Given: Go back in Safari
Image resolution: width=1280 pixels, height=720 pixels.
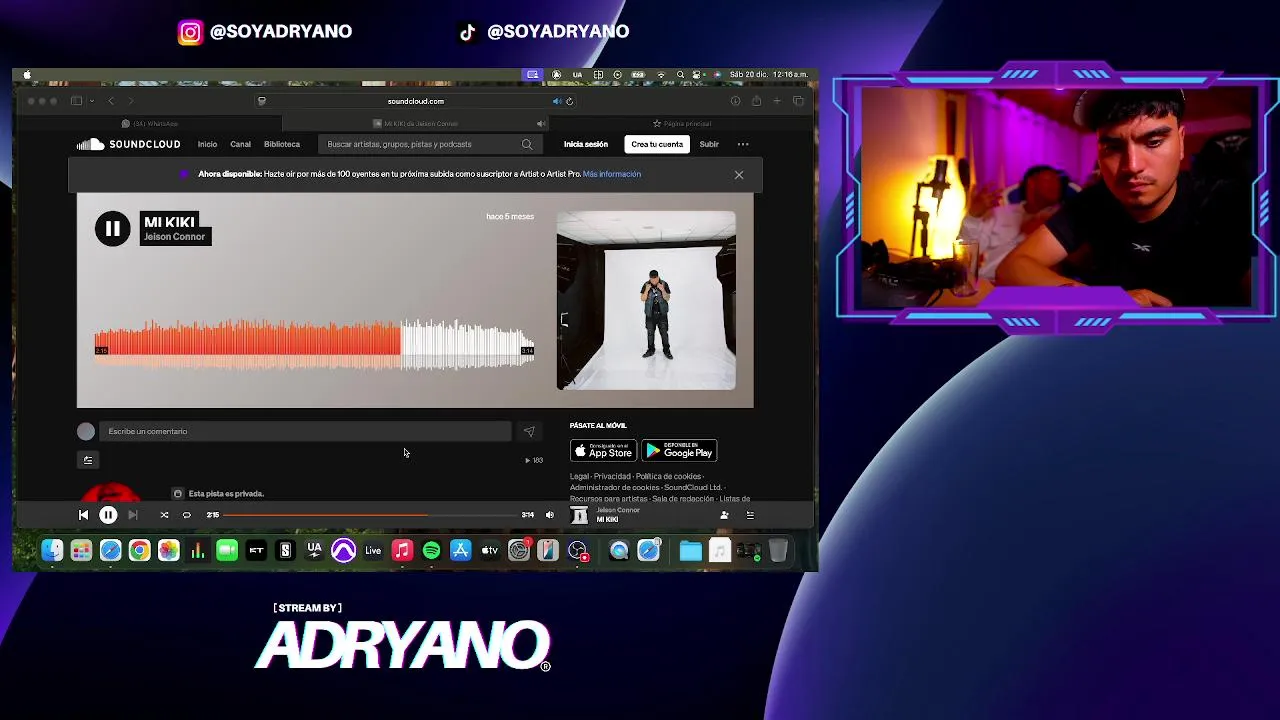Looking at the screenshot, I should [111, 101].
